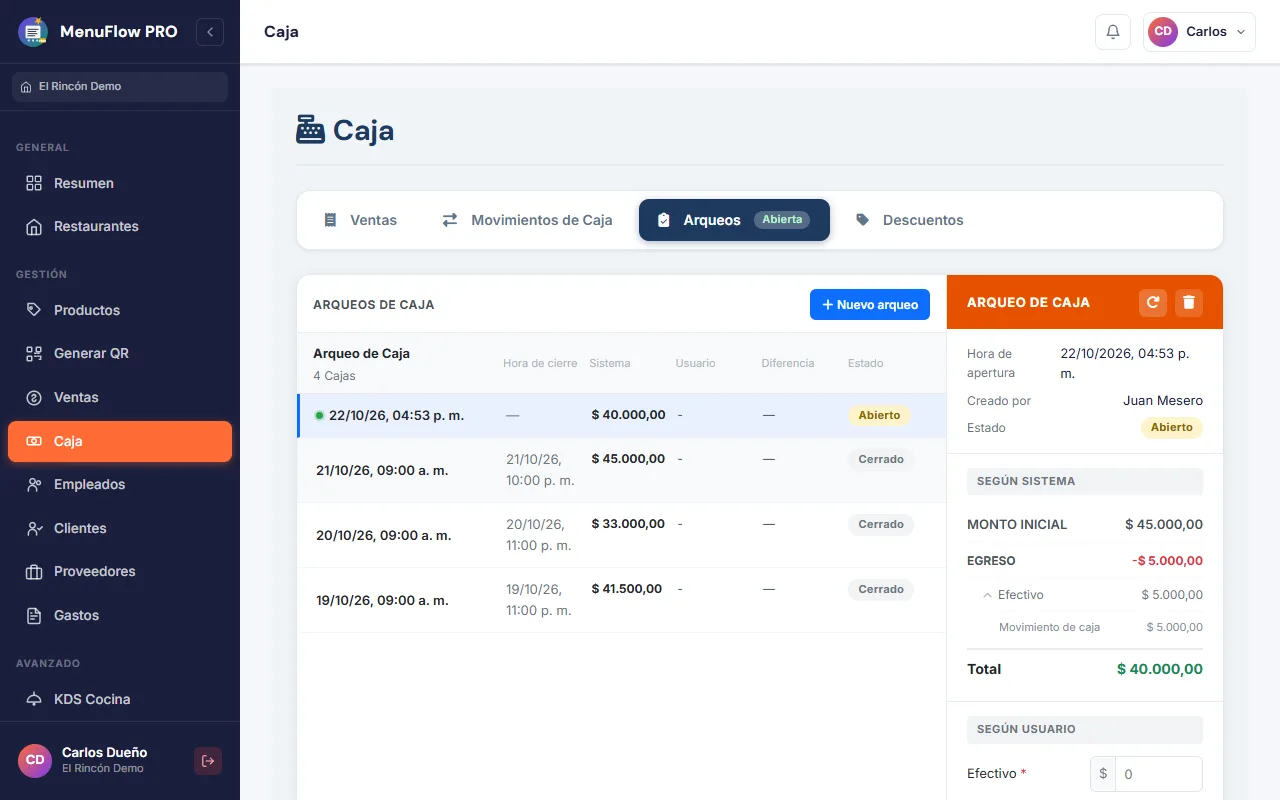Open Generar QR in the sidebar
The height and width of the screenshot is (800, 1280).
(120, 353)
